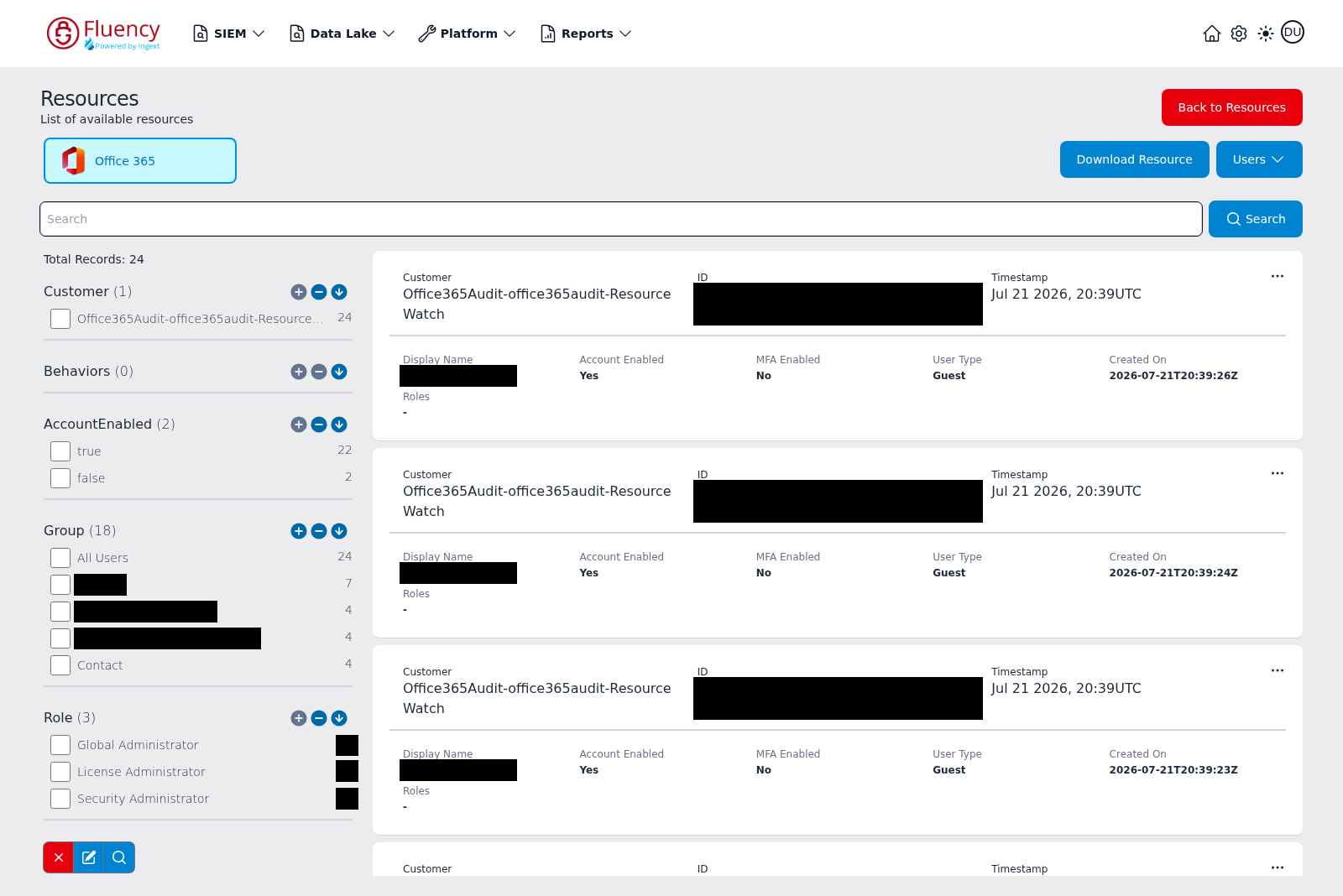Check the Global Administrator role checkbox

tap(60, 745)
